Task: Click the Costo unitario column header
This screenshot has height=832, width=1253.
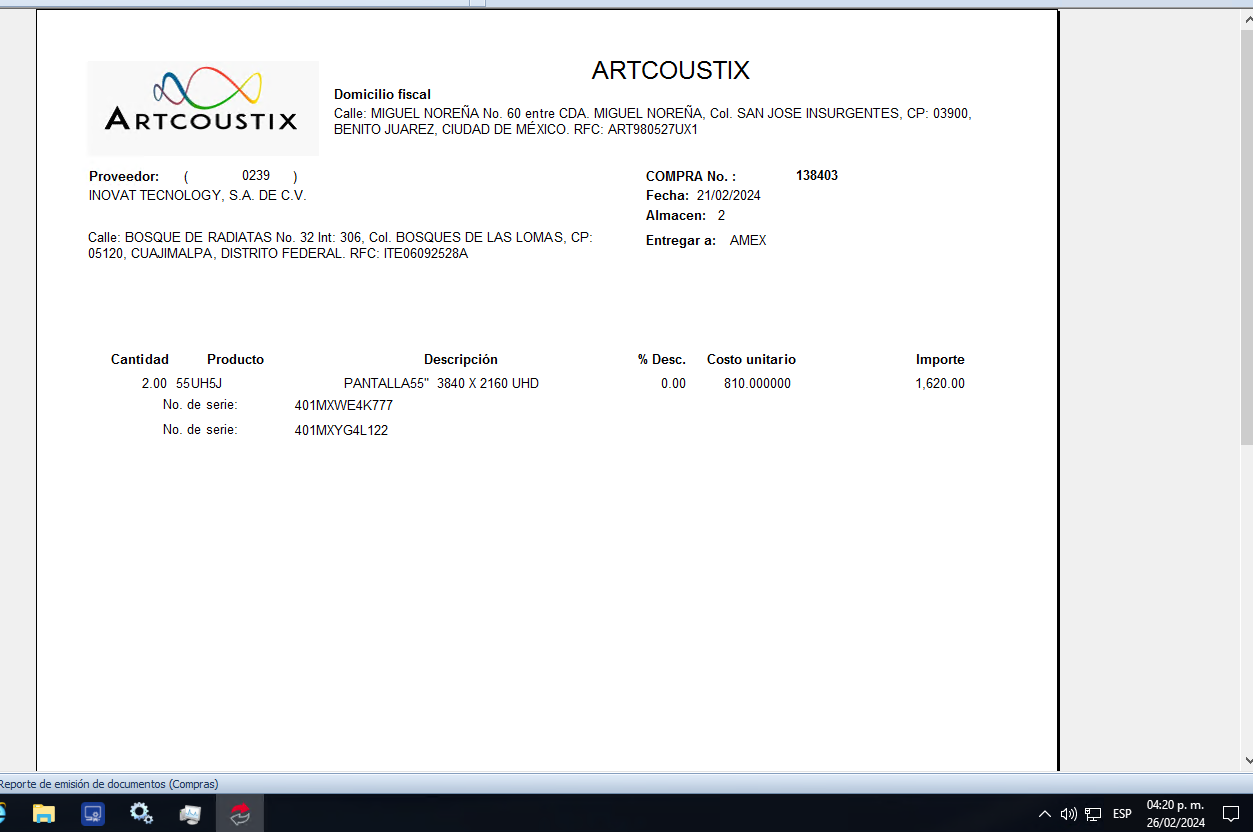Action: [x=751, y=359]
